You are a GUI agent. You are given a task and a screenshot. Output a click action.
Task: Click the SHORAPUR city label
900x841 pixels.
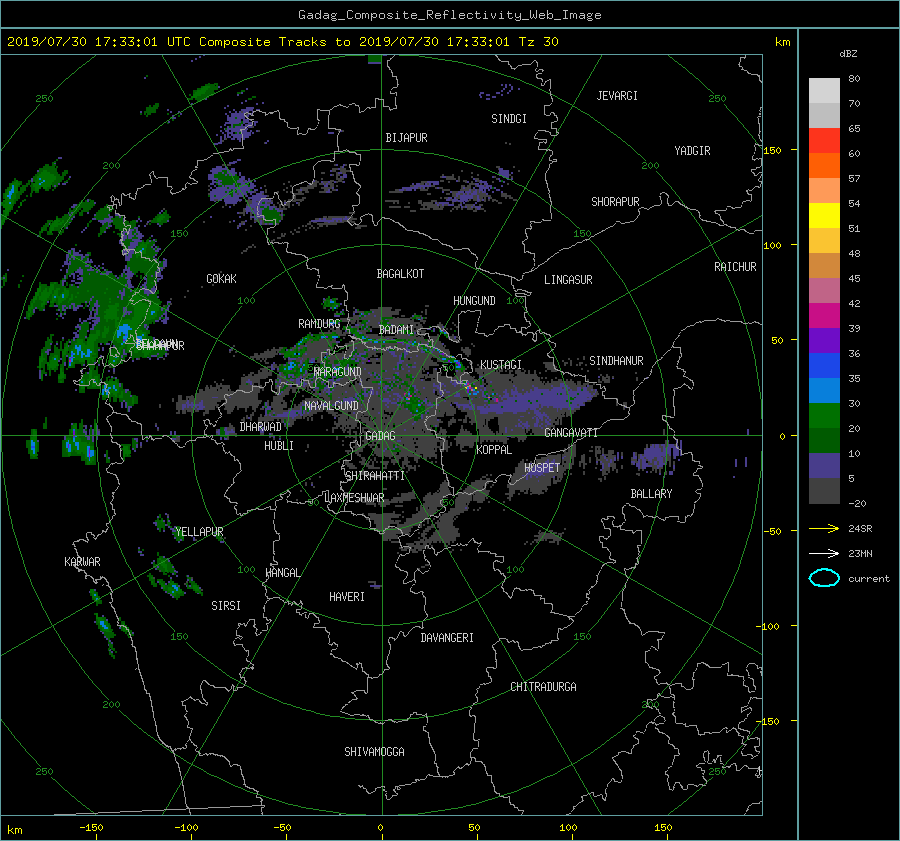[x=615, y=202]
